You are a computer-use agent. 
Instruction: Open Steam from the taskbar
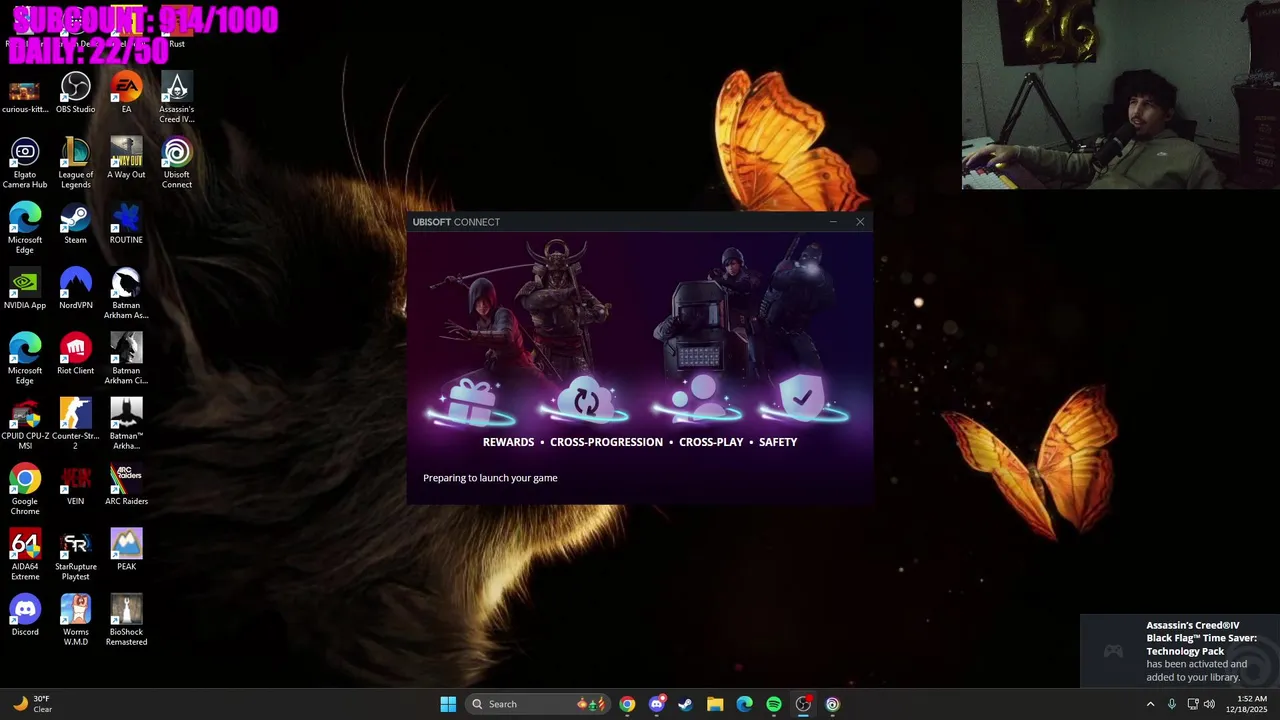(685, 704)
